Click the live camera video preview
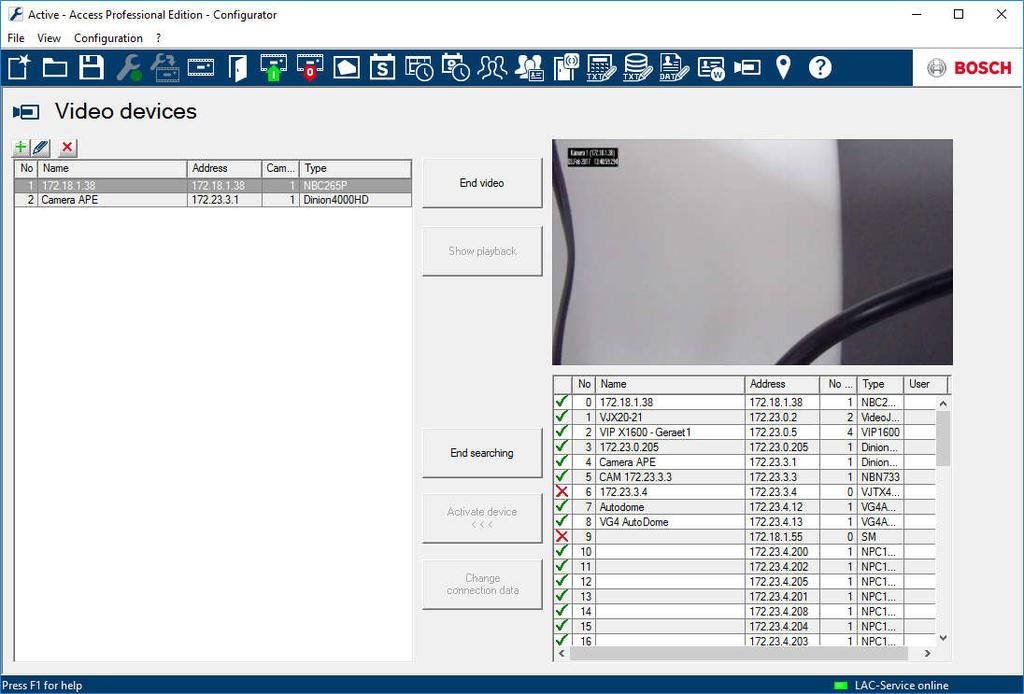The width and height of the screenshot is (1024, 694). click(x=752, y=252)
